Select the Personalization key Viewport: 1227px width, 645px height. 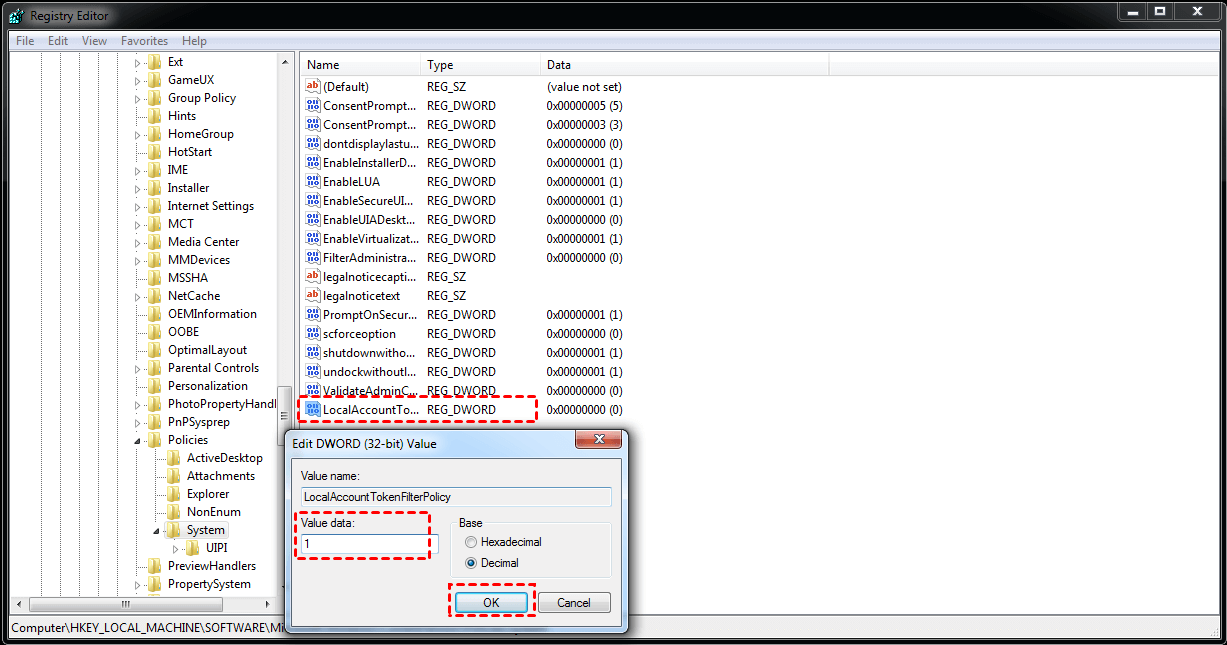coord(208,386)
